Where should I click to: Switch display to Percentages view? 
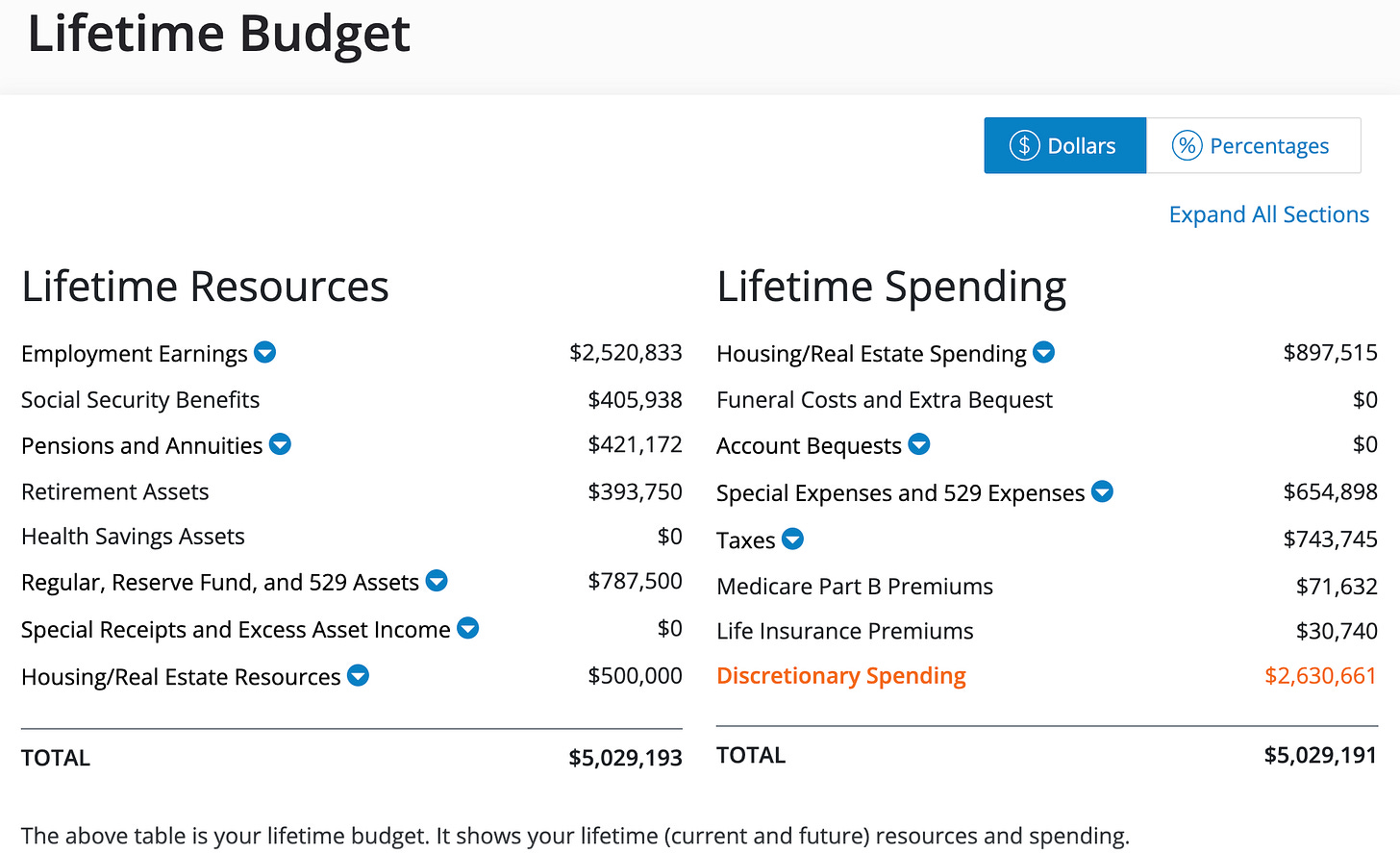[1253, 145]
